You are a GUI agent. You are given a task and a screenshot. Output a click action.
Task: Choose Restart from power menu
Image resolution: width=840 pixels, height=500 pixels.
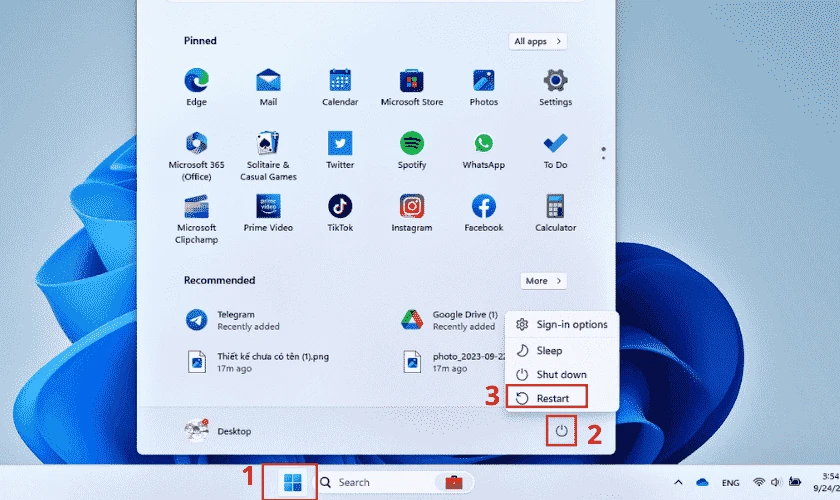[561, 398]
